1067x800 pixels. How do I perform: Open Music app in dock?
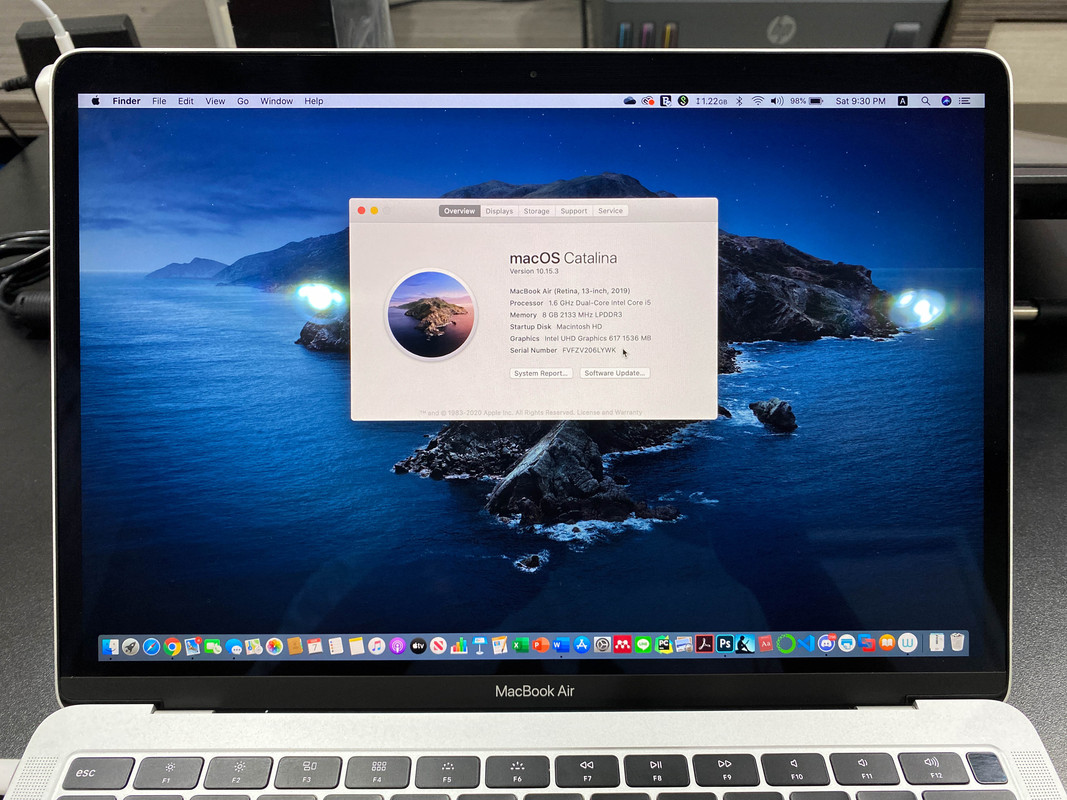(x=376, y=646)
